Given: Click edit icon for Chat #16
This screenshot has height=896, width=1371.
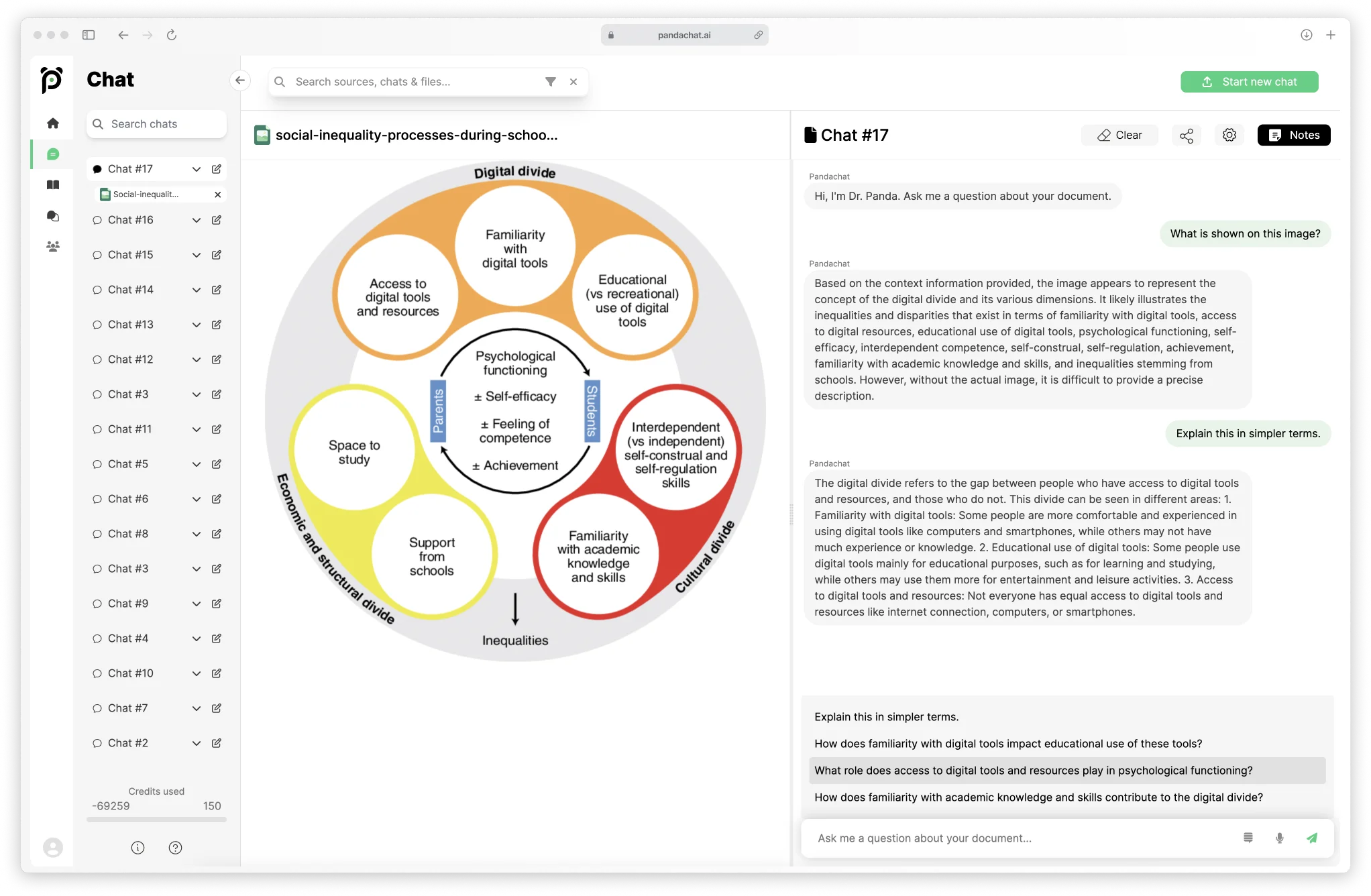Looking at the screenshot, I should (216, 220).
